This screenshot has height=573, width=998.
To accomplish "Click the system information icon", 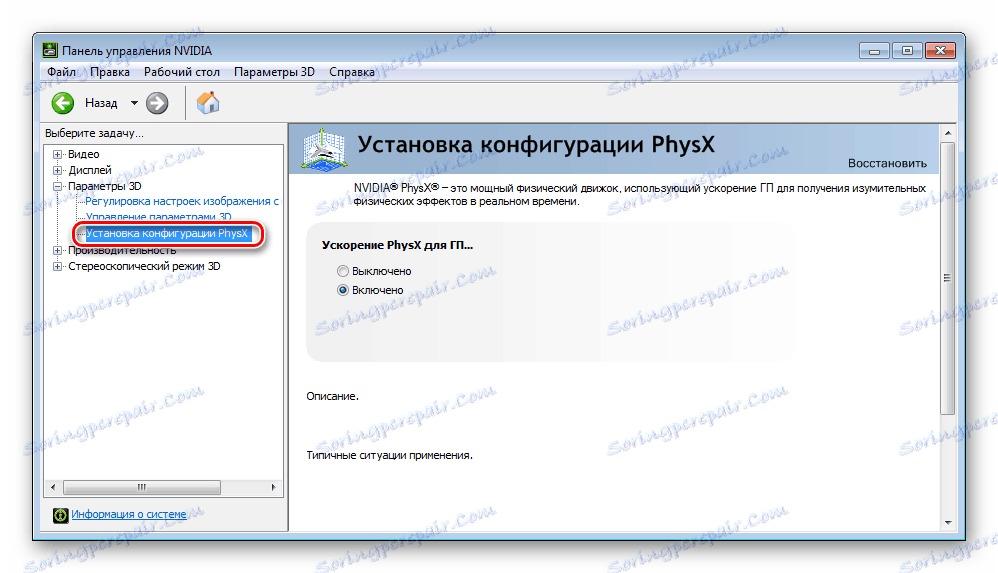I will click(60, 514).
